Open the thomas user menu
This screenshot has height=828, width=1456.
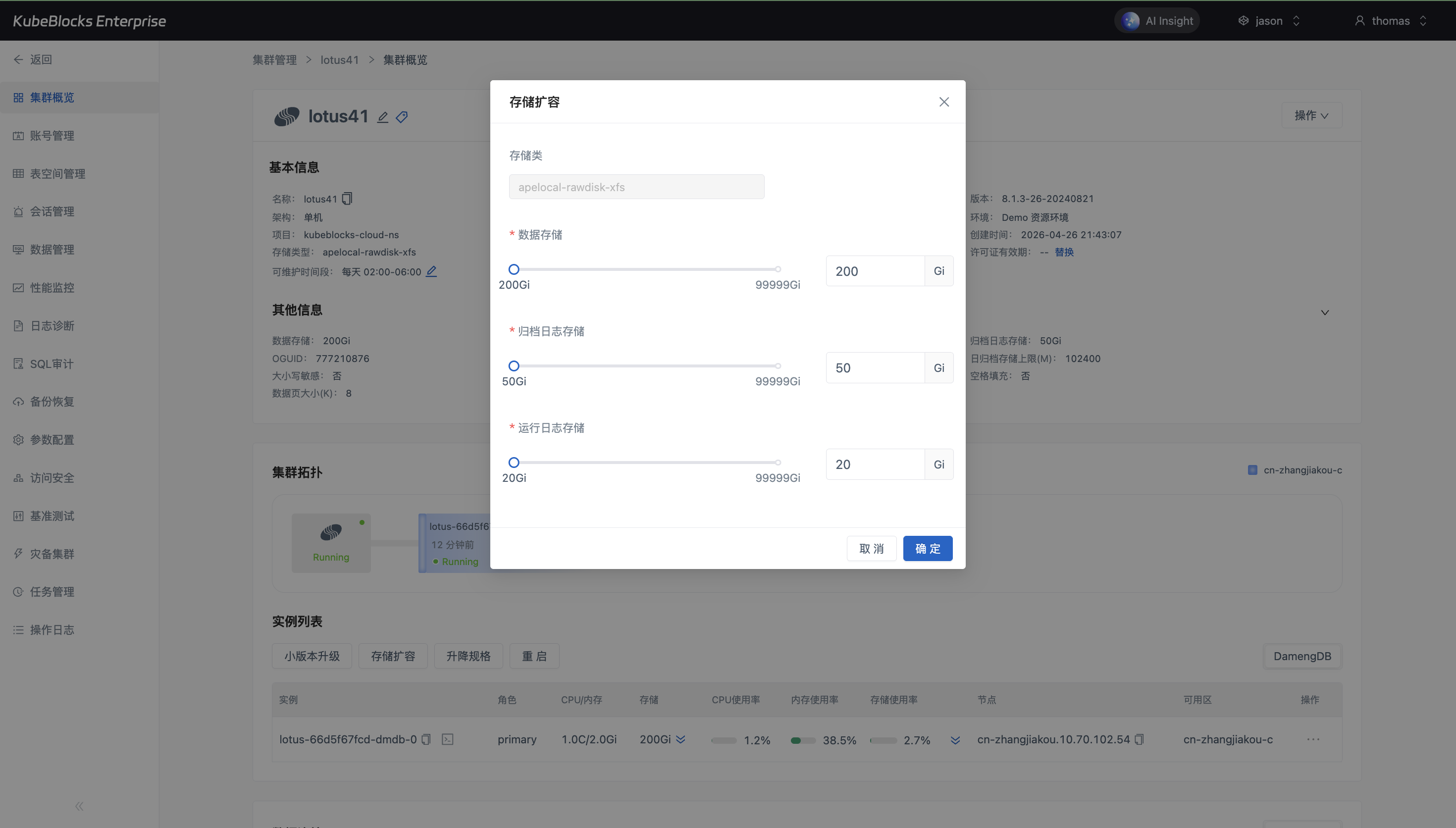(x=1391, y=21)
